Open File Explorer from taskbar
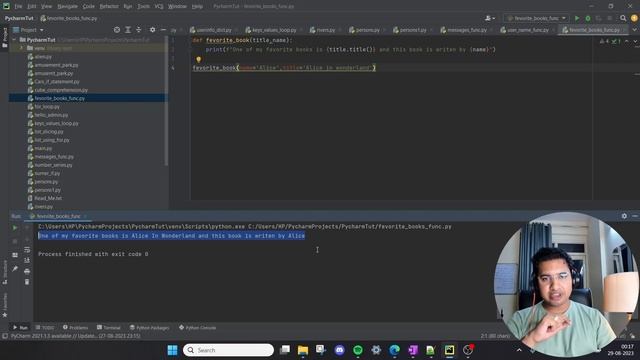The height and width of the screenshot is (360, 640). pyautogui.click(x=303, y=350)
